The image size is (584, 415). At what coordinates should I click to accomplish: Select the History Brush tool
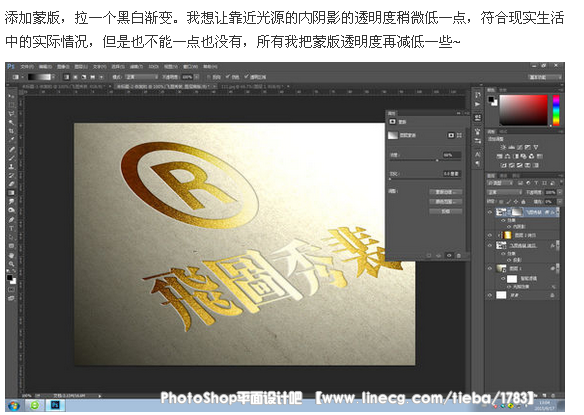[11, 175]
